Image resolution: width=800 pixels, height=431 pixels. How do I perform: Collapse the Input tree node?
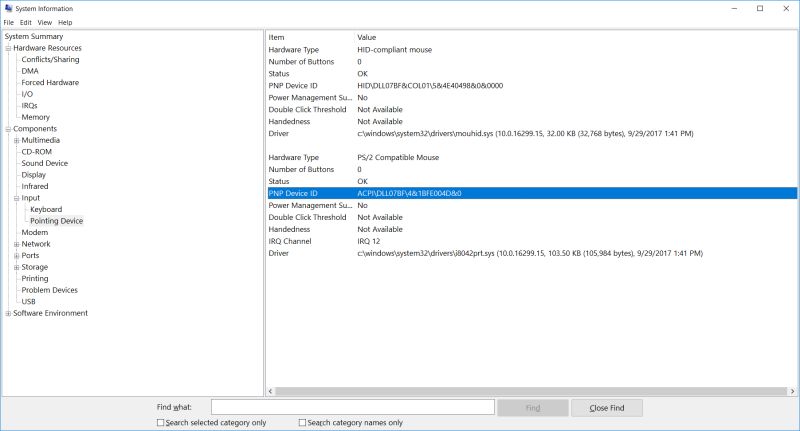tap(16, 198)
